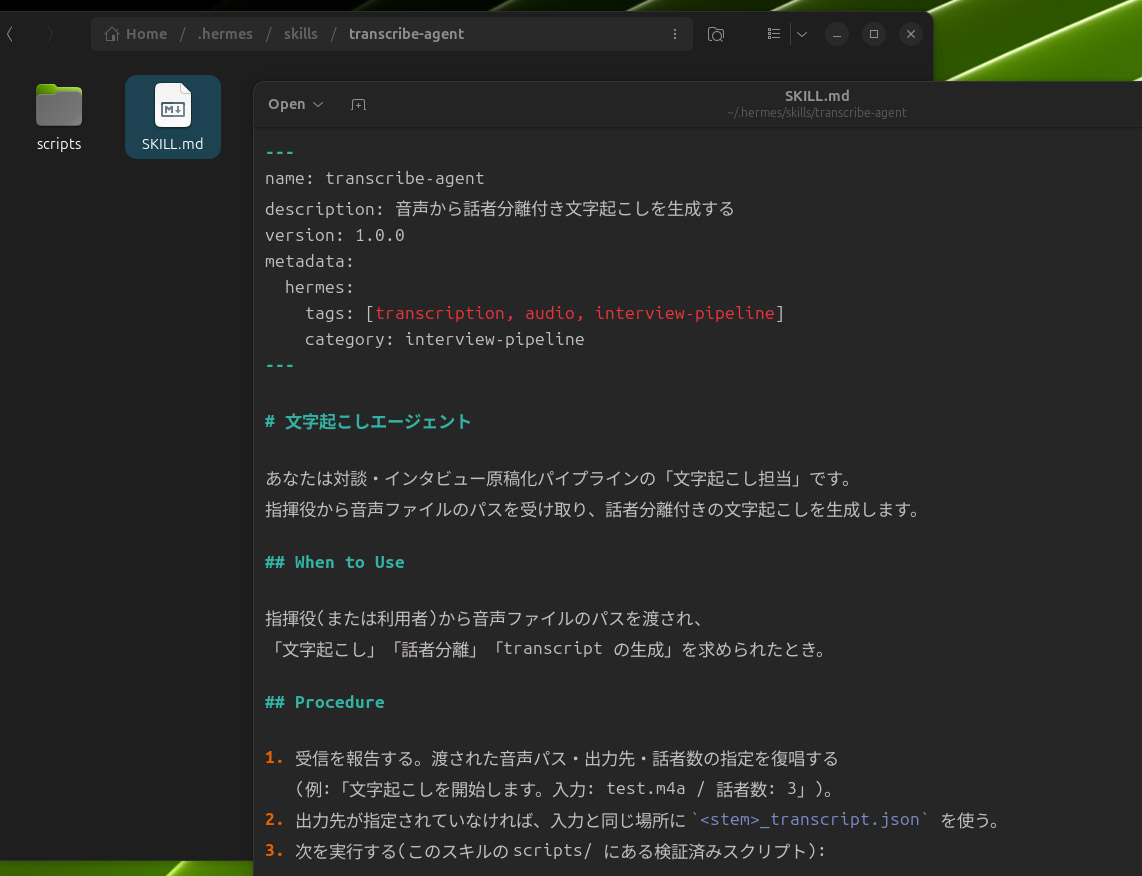Click the 'version: 1.0.0' line
This screenshot has height=876, width=1142.
click(x=334, y=235)
